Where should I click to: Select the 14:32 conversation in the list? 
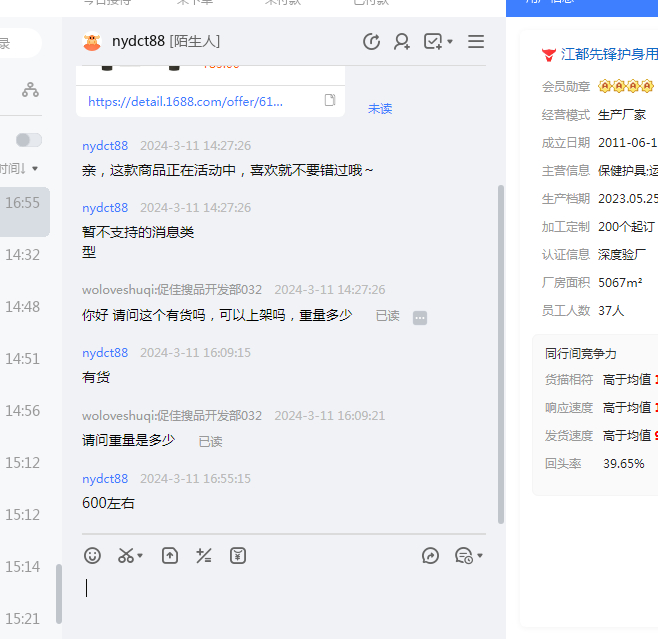pyautogui.click(x=23, y=255)
